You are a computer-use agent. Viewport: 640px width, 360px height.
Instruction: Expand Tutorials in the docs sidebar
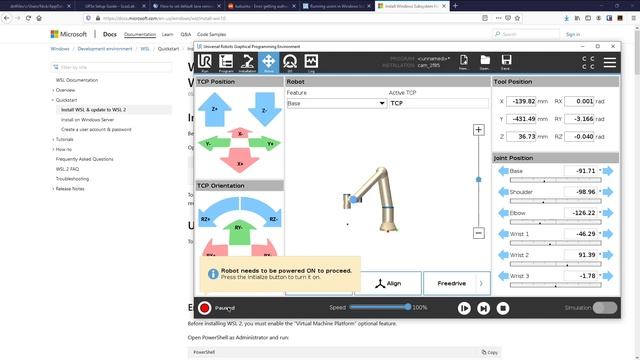(53, 140)
